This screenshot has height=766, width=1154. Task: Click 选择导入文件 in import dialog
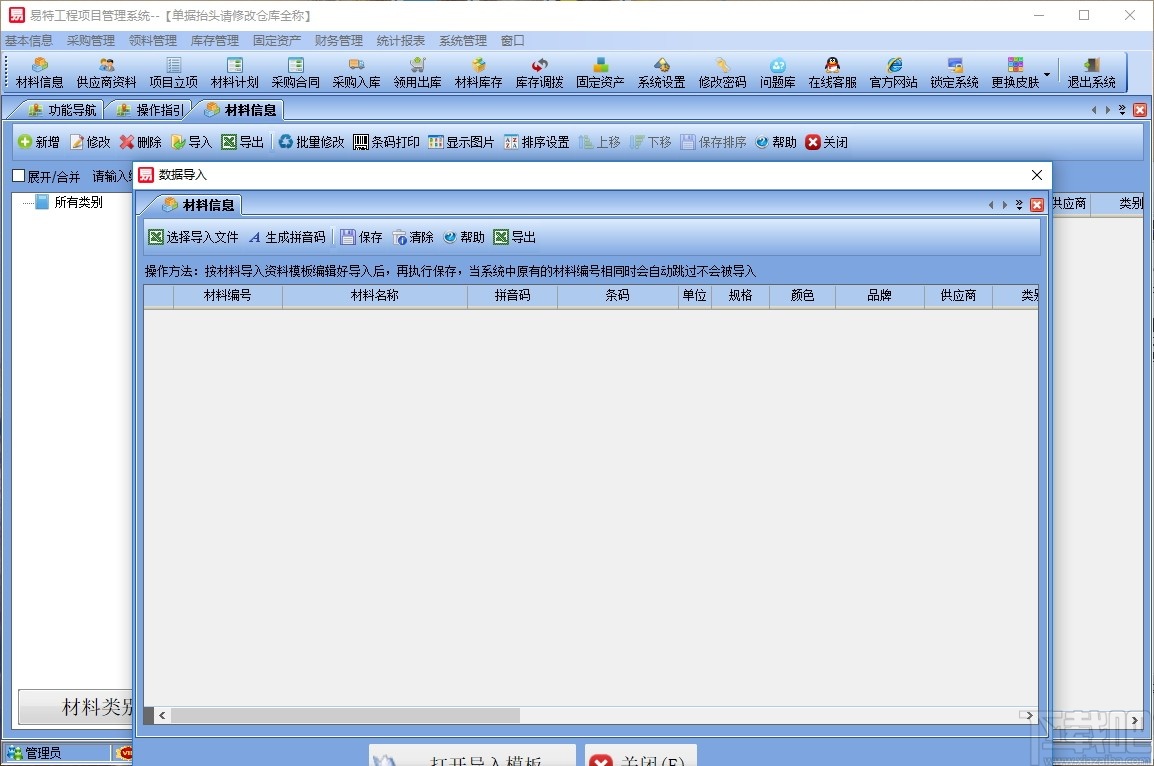pos(194,237)
